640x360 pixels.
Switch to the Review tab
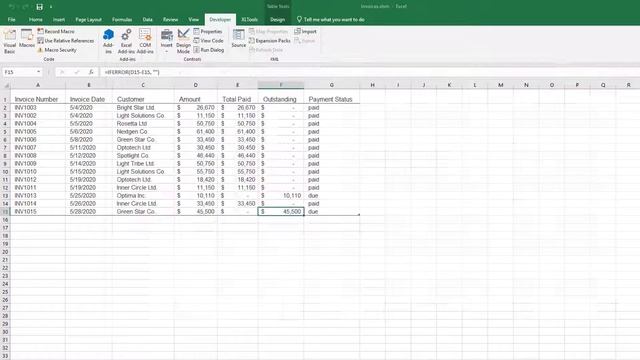click(170, 20)
